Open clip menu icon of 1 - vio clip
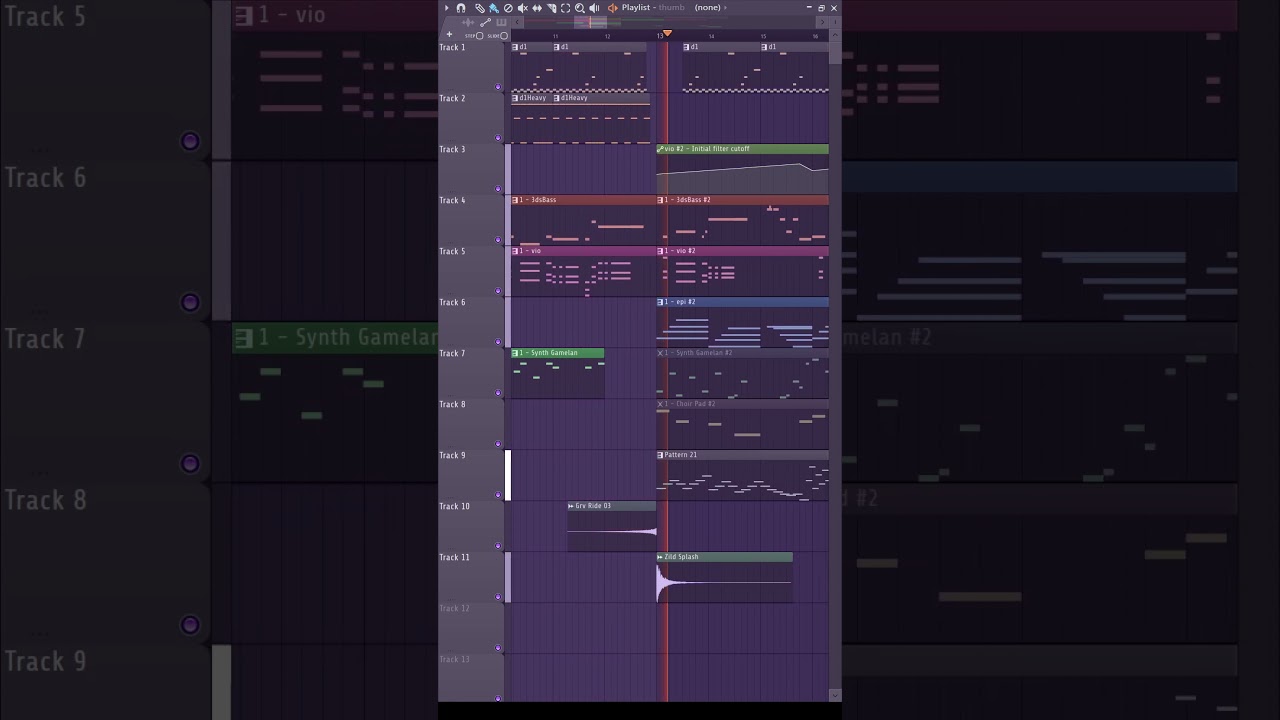1280x720 pixels. pos(515,251)
